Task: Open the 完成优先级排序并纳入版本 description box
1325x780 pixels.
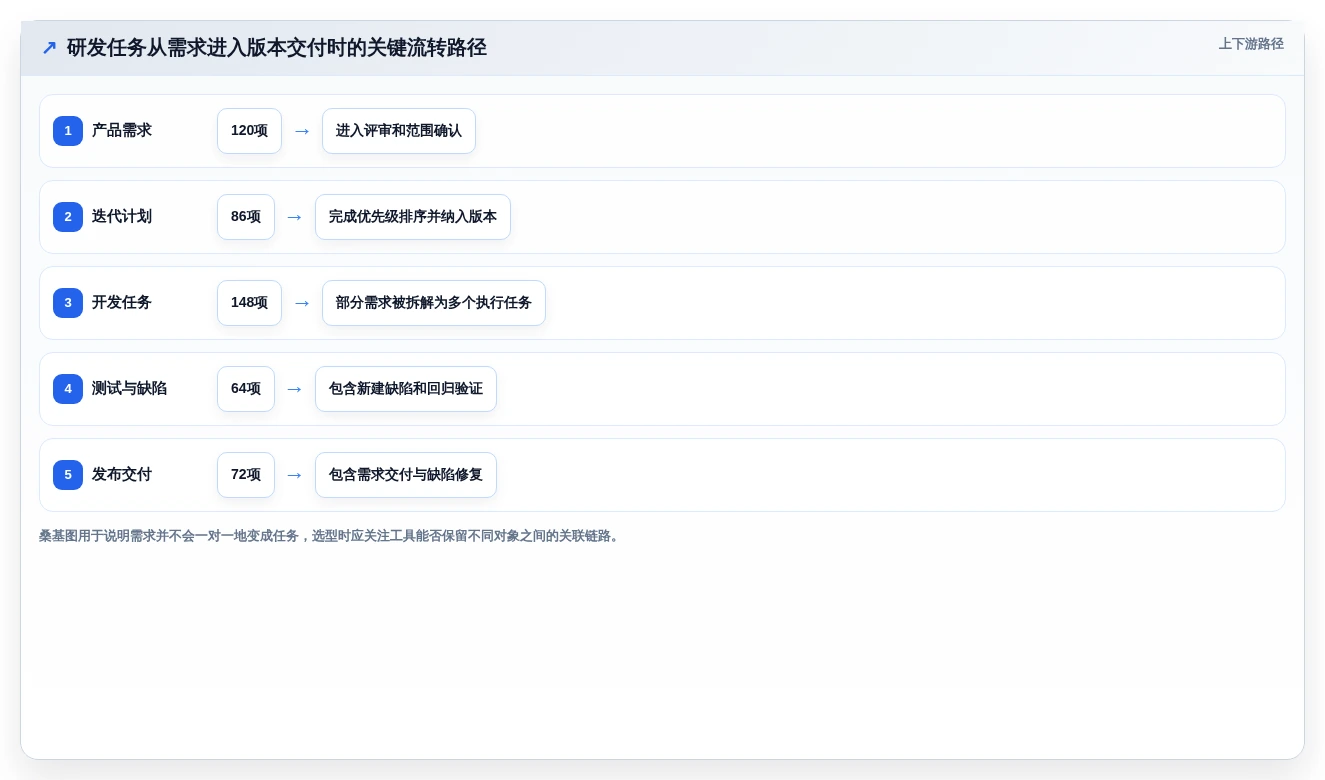Action: pyautogui.click(x=413, y=217)
